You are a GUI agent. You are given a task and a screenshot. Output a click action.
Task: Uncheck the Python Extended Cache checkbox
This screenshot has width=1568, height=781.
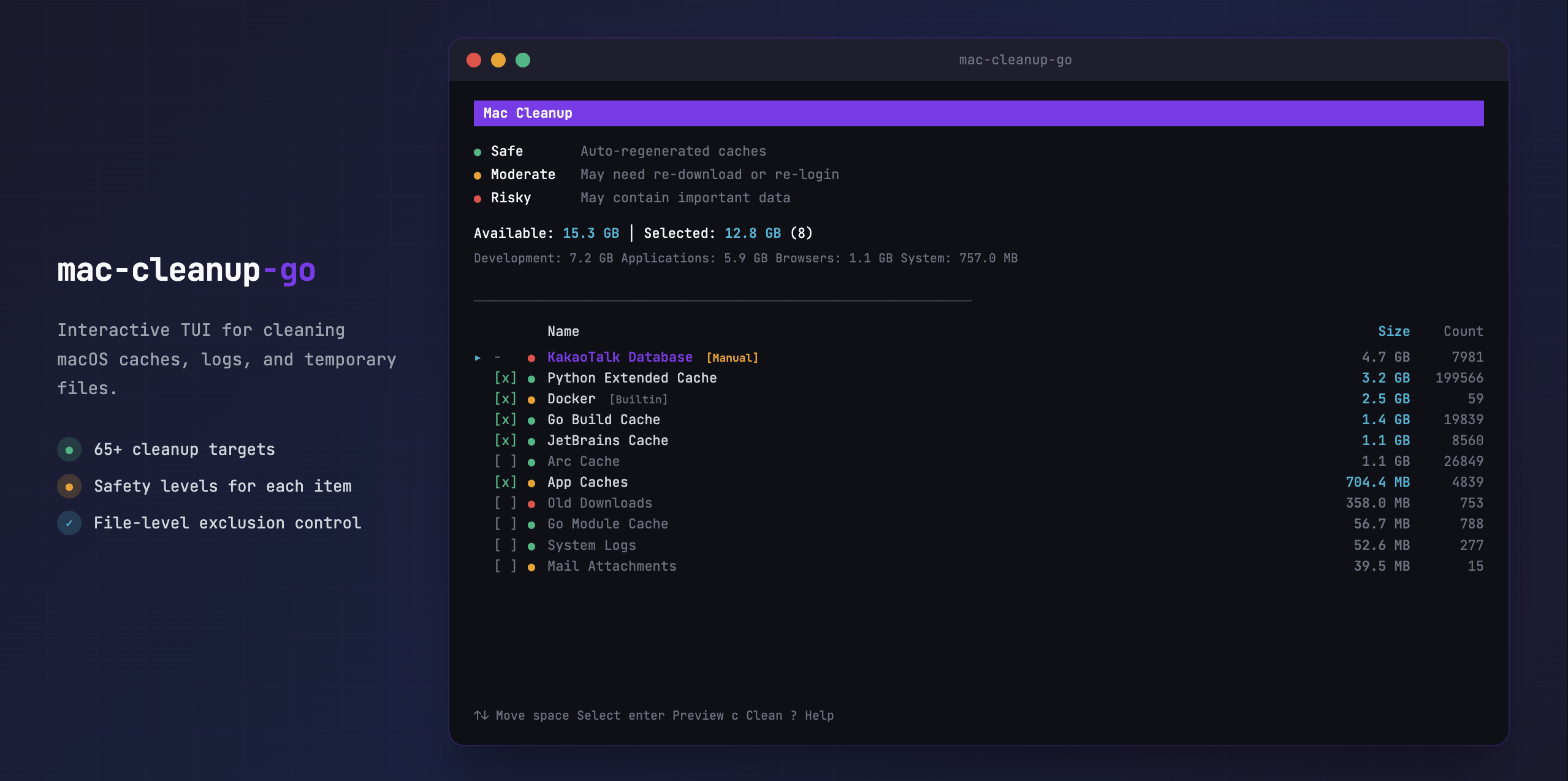[505, 378]
